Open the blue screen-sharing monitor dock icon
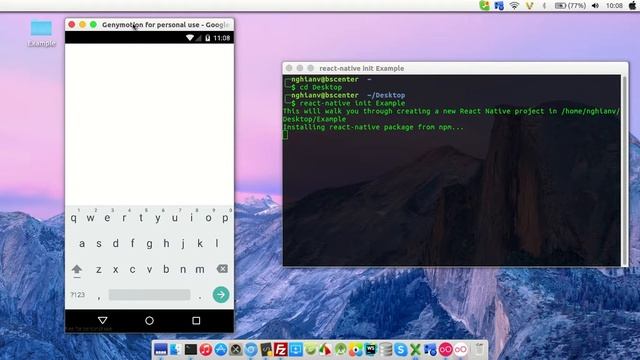This screenshot has height=360, width=640. [x=296, y=349]
